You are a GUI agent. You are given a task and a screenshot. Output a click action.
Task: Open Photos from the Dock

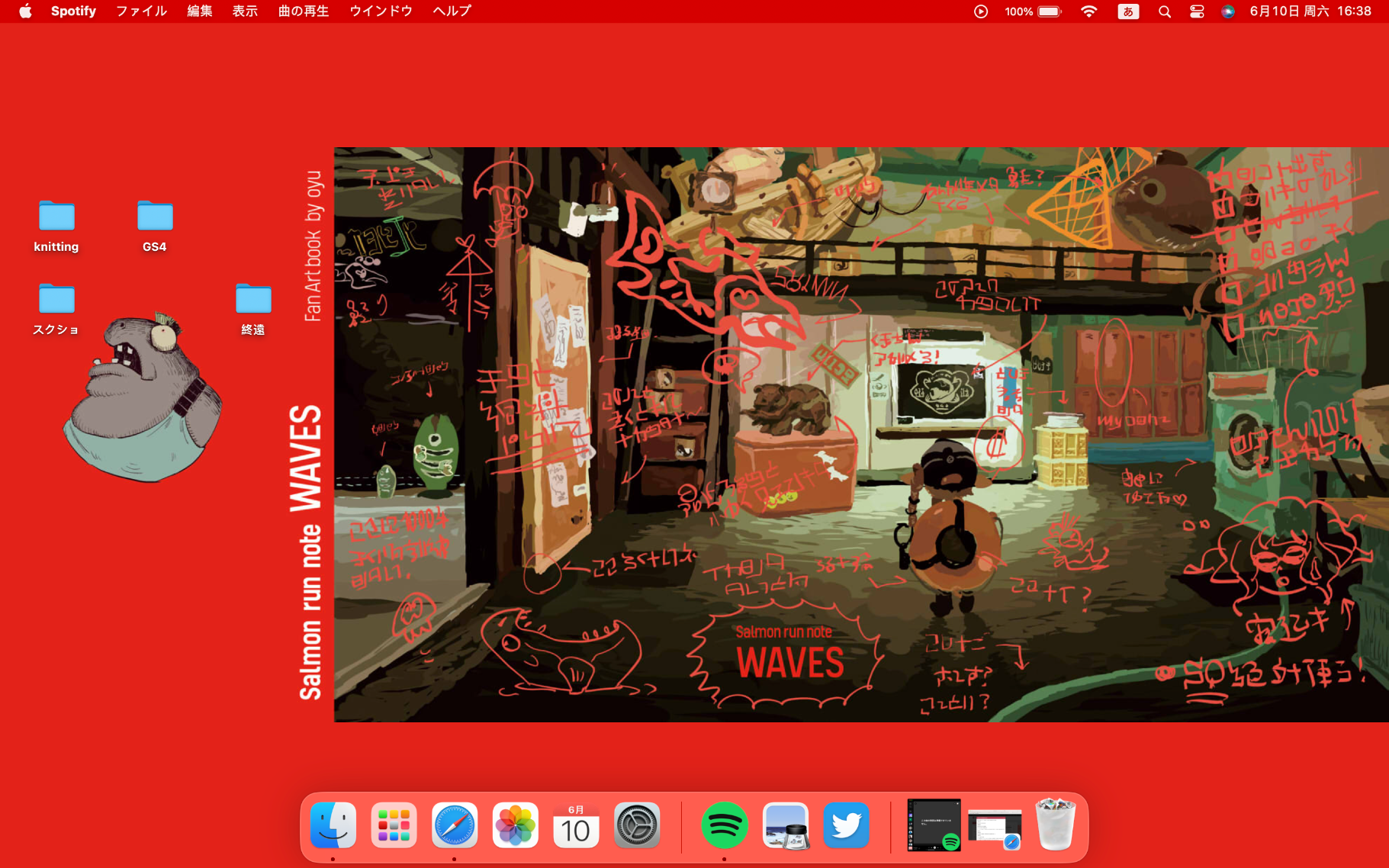(x=516, y=825)
